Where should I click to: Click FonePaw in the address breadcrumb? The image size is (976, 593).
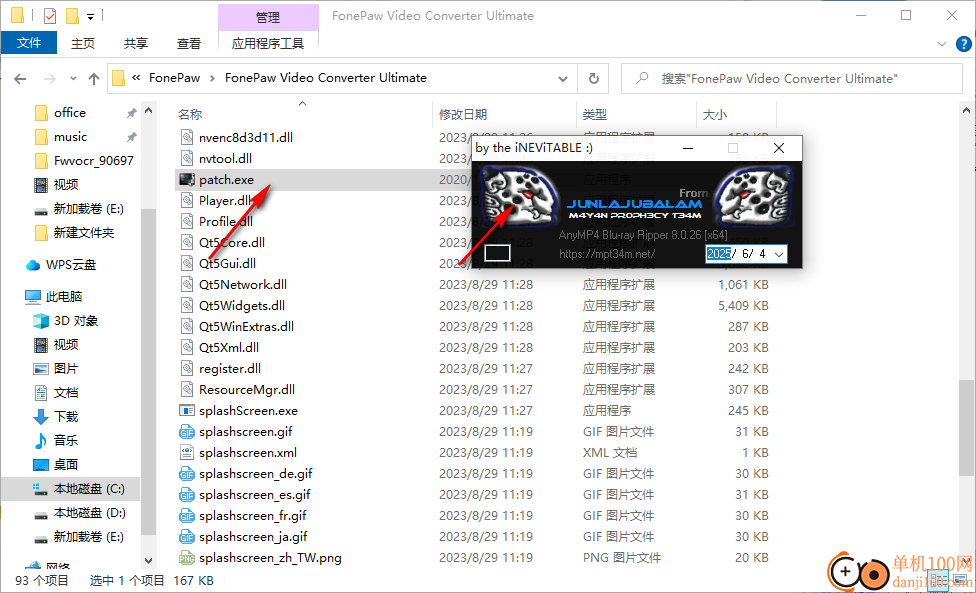[174, 78]
